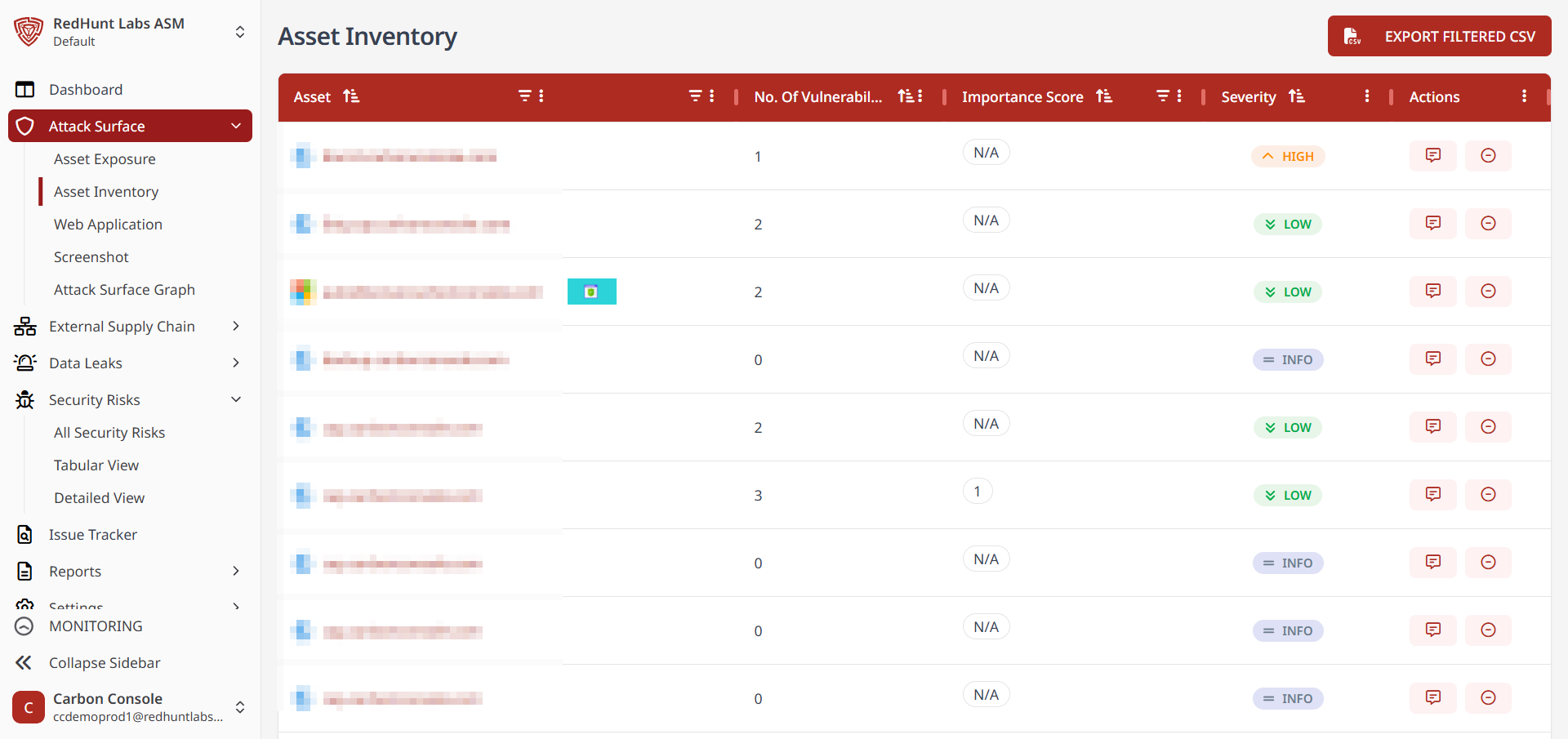Open the RedHunt Labs ASM workspace switcher

click(x=240, y=32)
